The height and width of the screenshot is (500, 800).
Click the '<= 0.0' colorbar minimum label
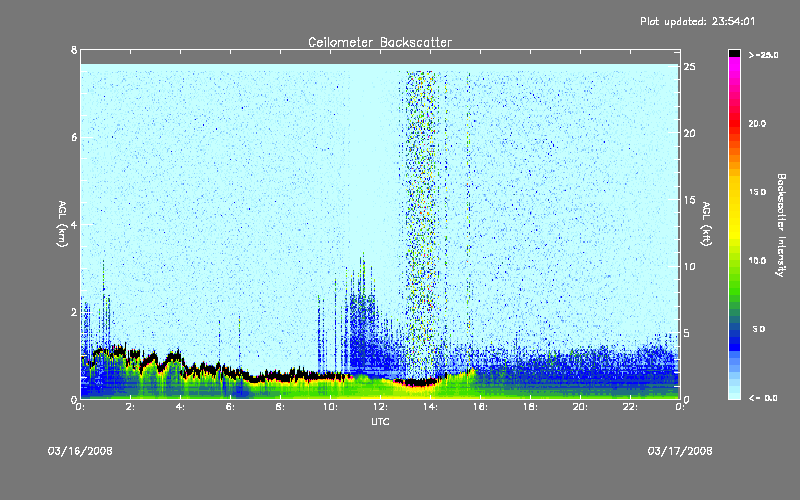click(x=763, y=398)
